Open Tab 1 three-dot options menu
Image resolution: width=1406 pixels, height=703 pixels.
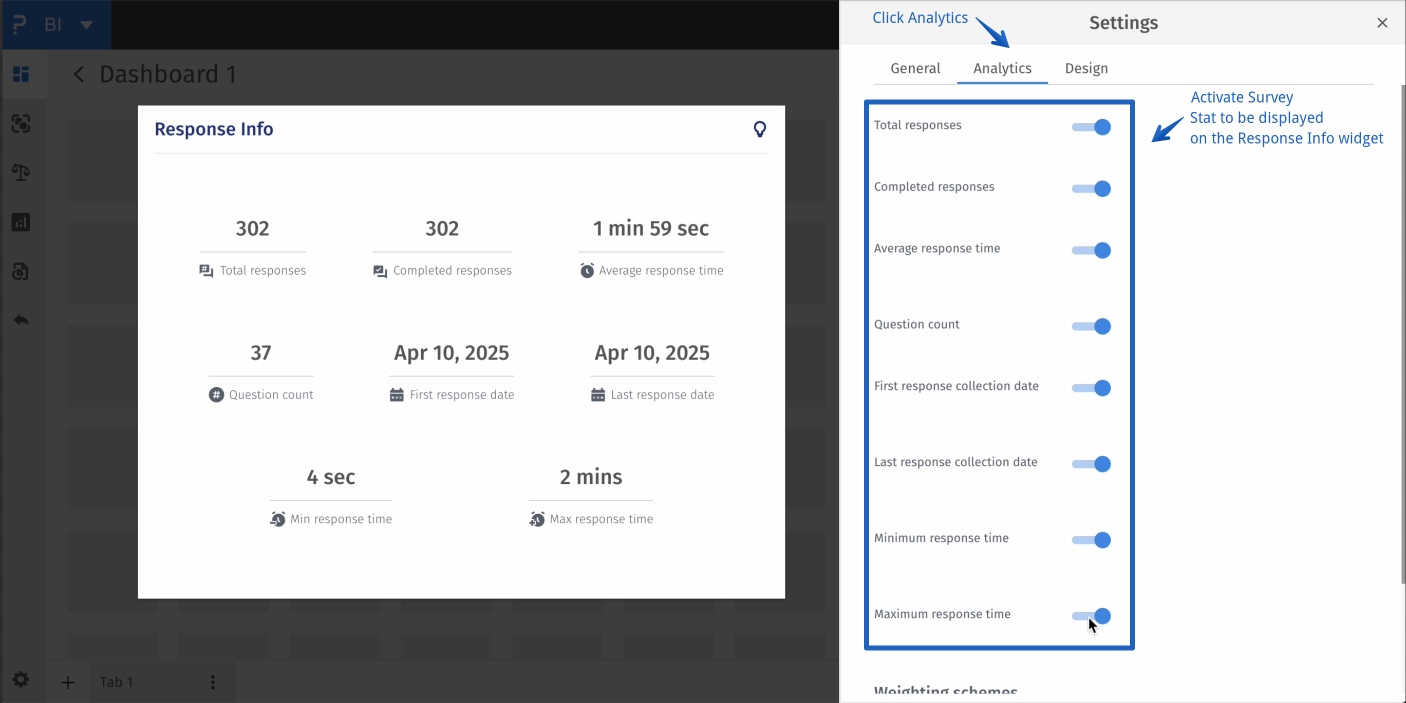(x=213, y=682)
